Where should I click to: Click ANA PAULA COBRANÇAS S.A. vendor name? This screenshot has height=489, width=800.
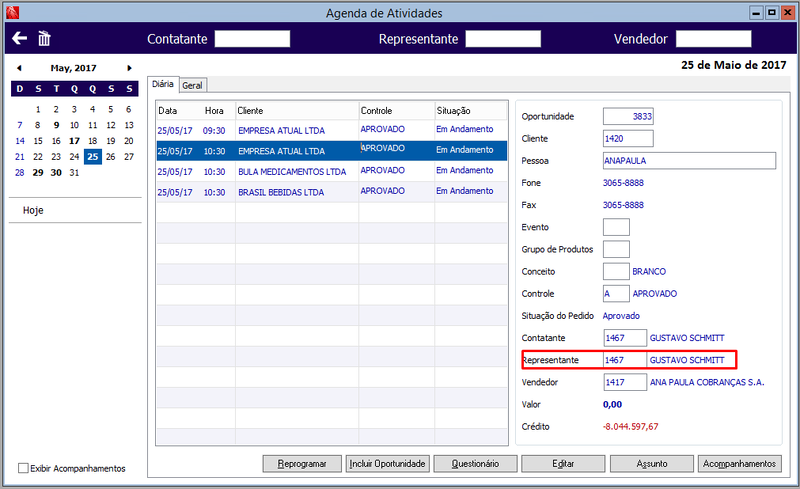(707, 382)
